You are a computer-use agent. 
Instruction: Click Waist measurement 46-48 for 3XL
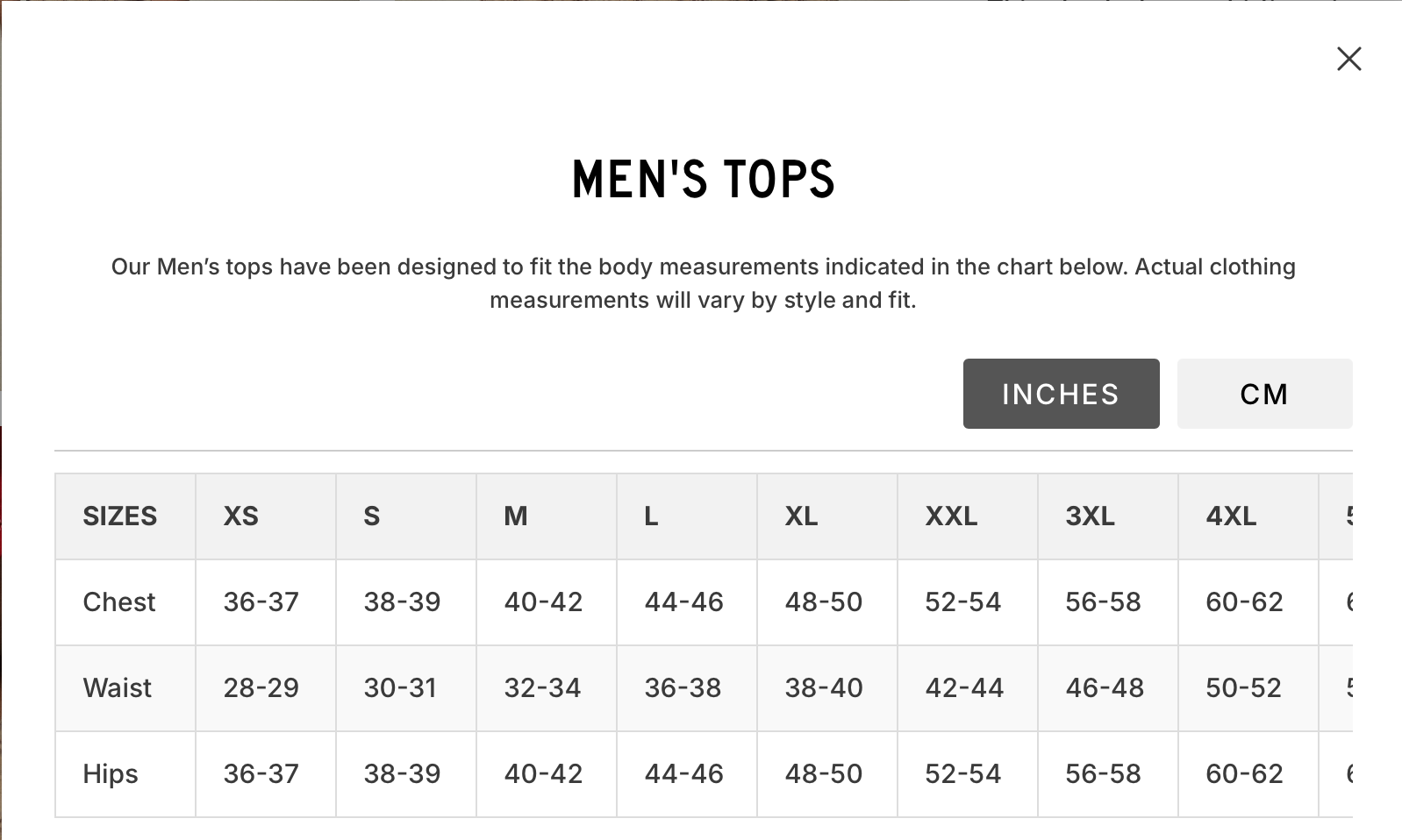pos(1105,687)
